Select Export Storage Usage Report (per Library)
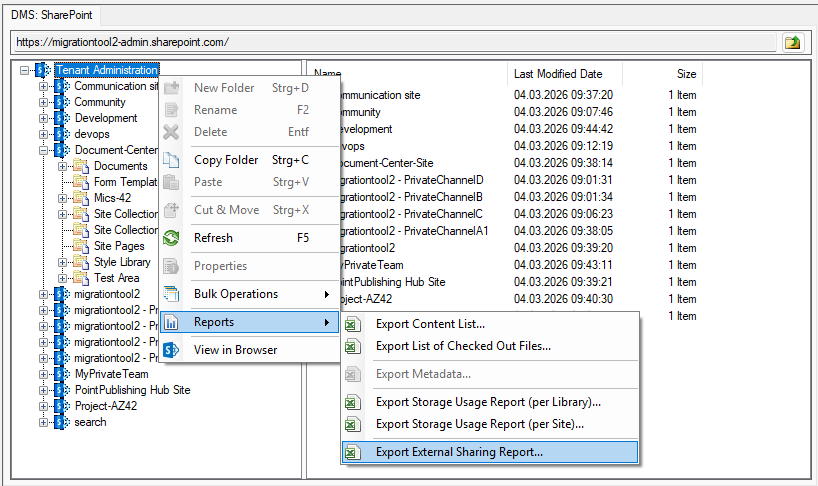 point(490,402)
